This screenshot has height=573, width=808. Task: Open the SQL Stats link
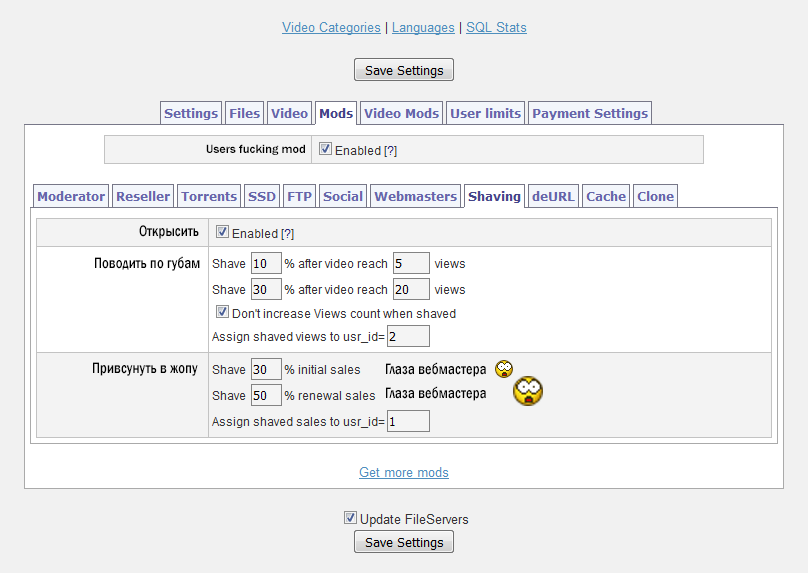[x=496, y=27]
